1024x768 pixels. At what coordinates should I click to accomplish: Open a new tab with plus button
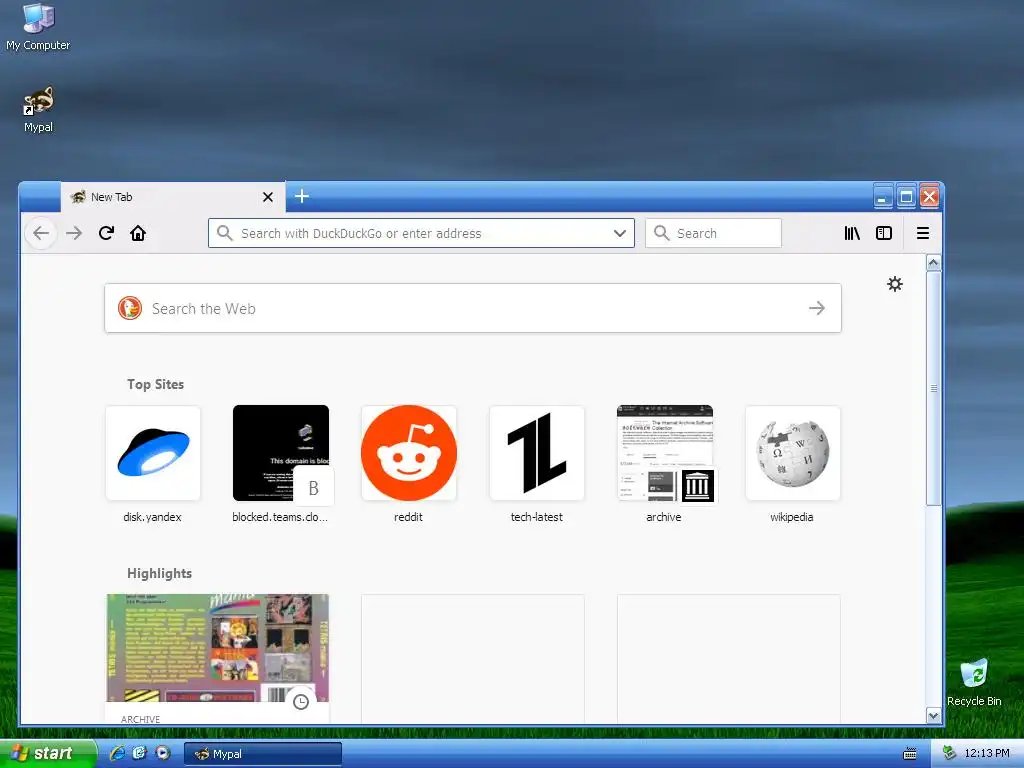pos(302,196)
